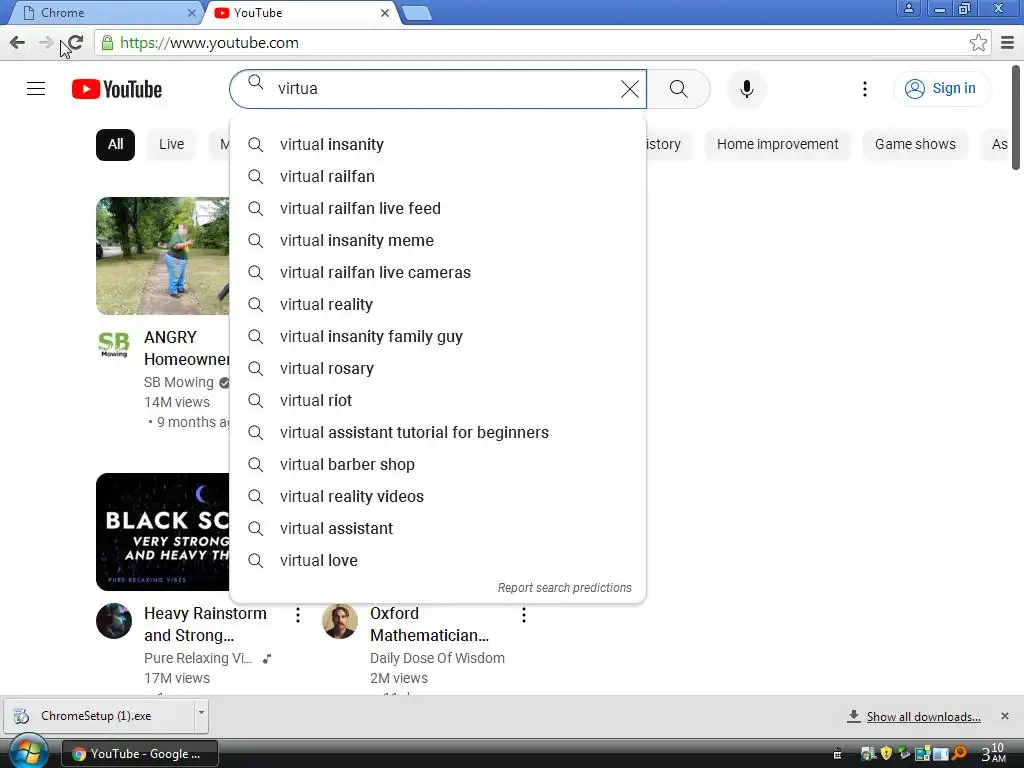The image size is (1024, 768).
Task: Click the magnifier search button
Action: click(679, 89)
